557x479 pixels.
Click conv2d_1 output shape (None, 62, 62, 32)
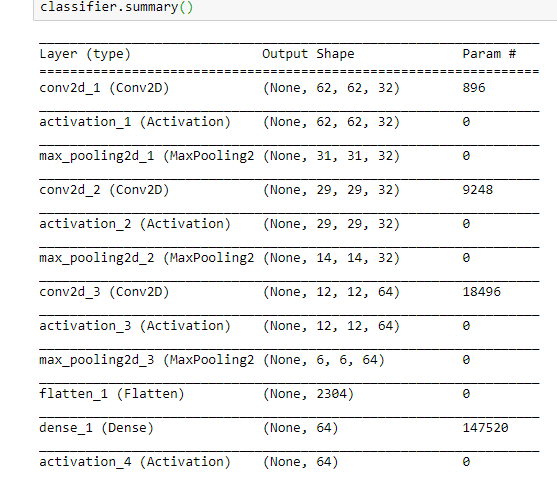pos(331,88)
